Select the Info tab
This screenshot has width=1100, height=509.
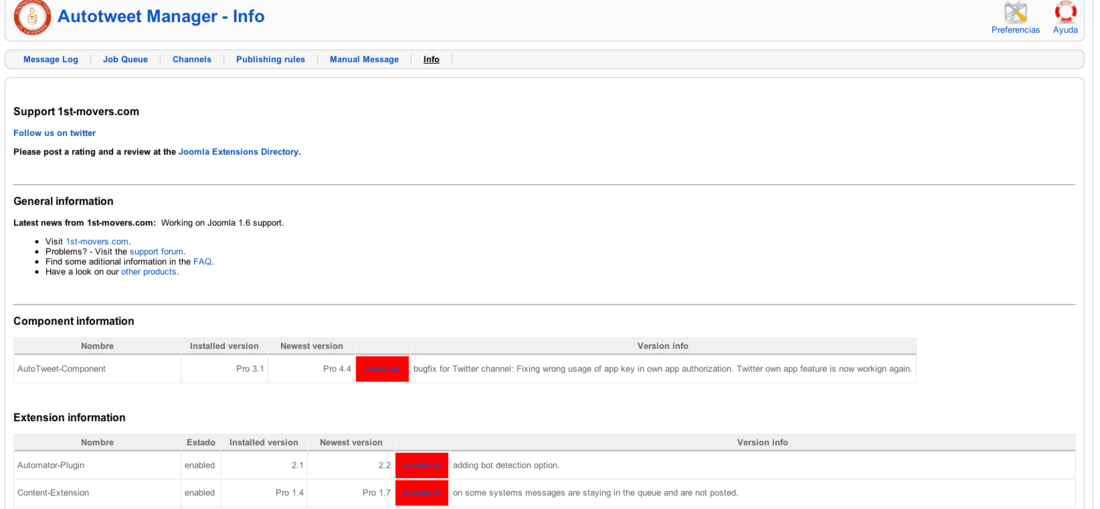(431, 60)
